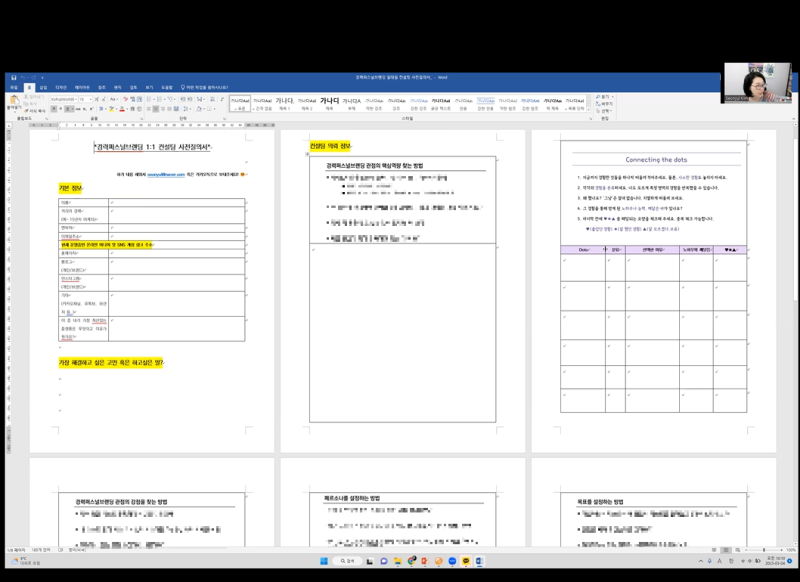This screenshot has height=582, width=800.
Task: Click the Sort icon in paragraph group
Action: point(212,99)
